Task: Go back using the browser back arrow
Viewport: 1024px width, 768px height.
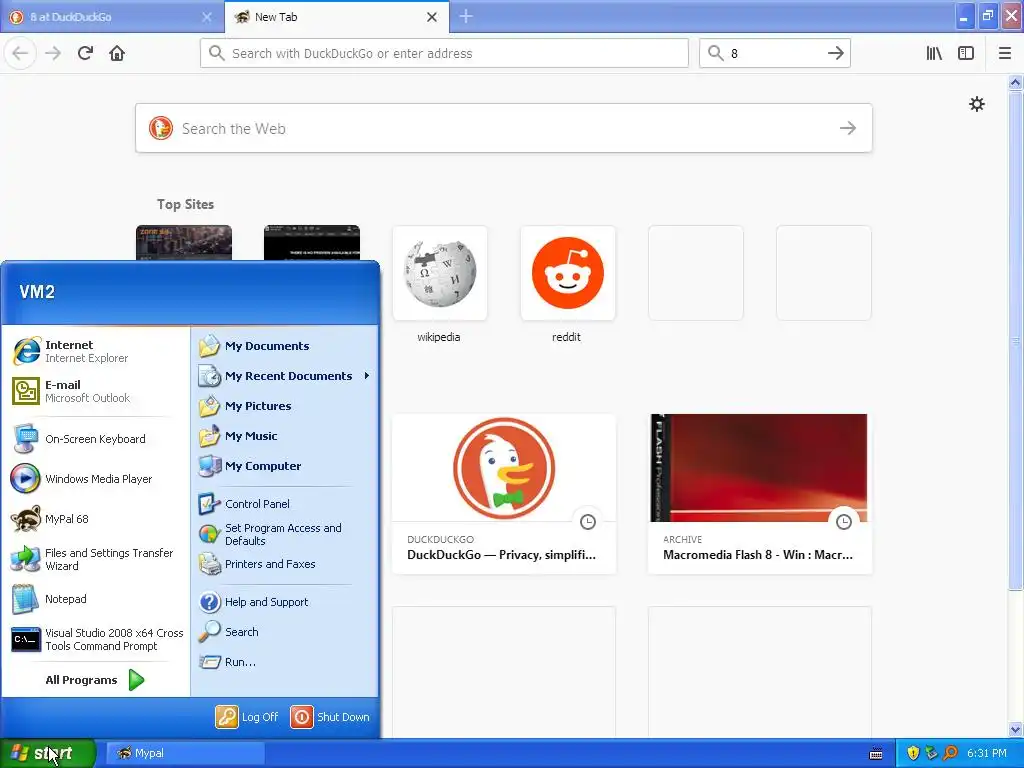Action: (20, 53)
